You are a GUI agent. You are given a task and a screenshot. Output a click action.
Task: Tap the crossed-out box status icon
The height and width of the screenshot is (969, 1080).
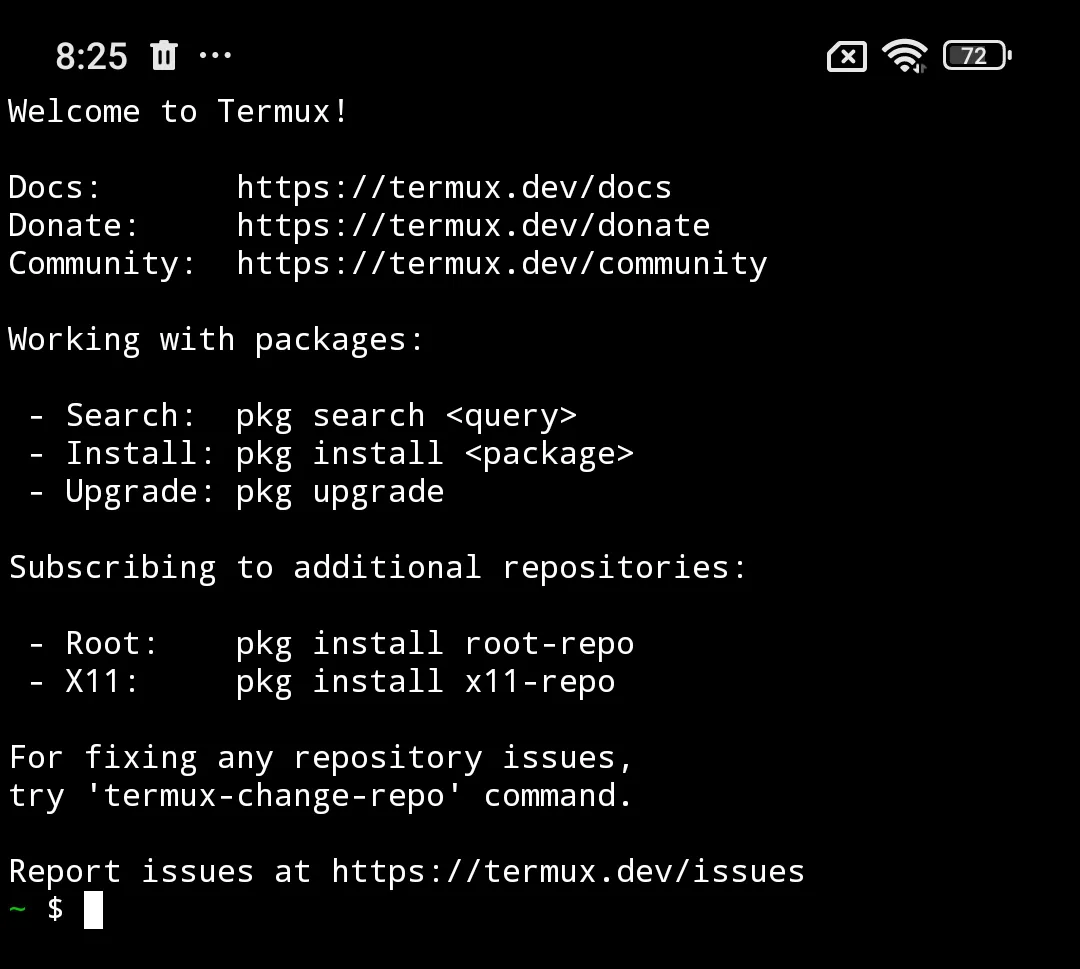tap(847, 57)
